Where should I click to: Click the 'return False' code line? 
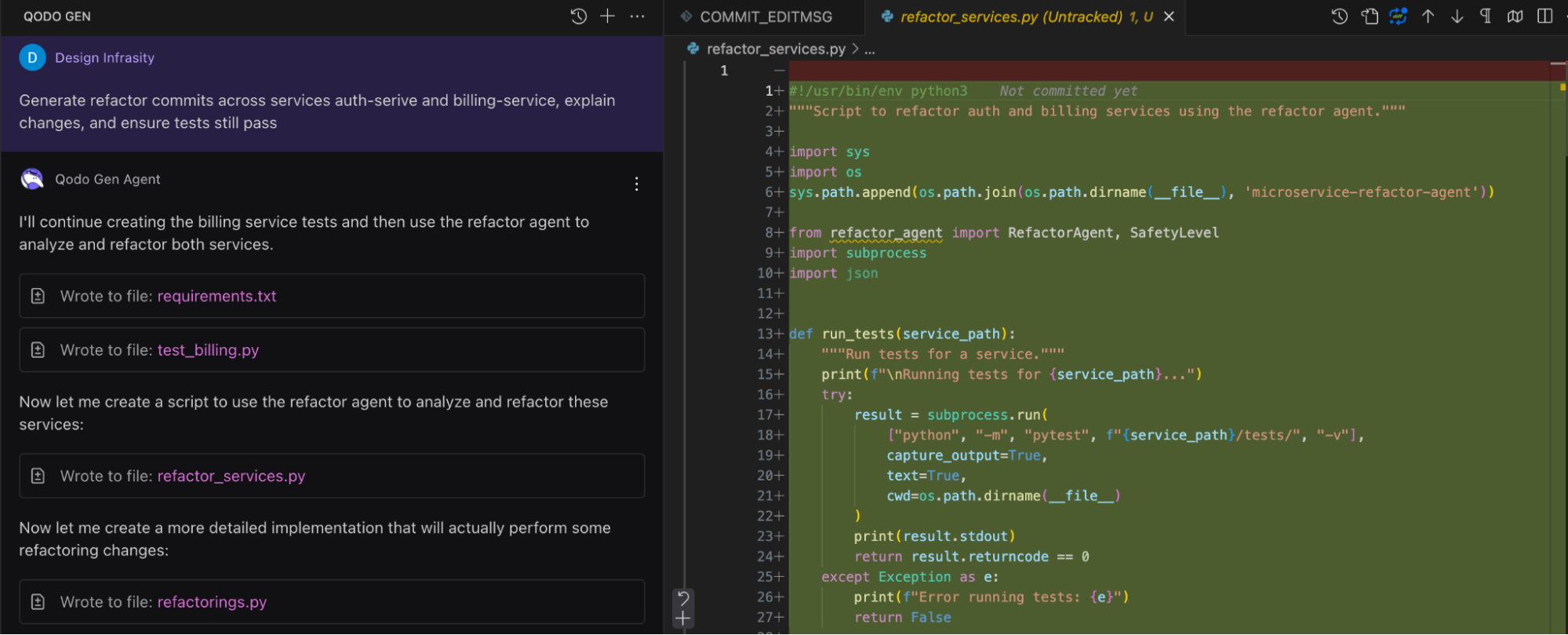902,618
